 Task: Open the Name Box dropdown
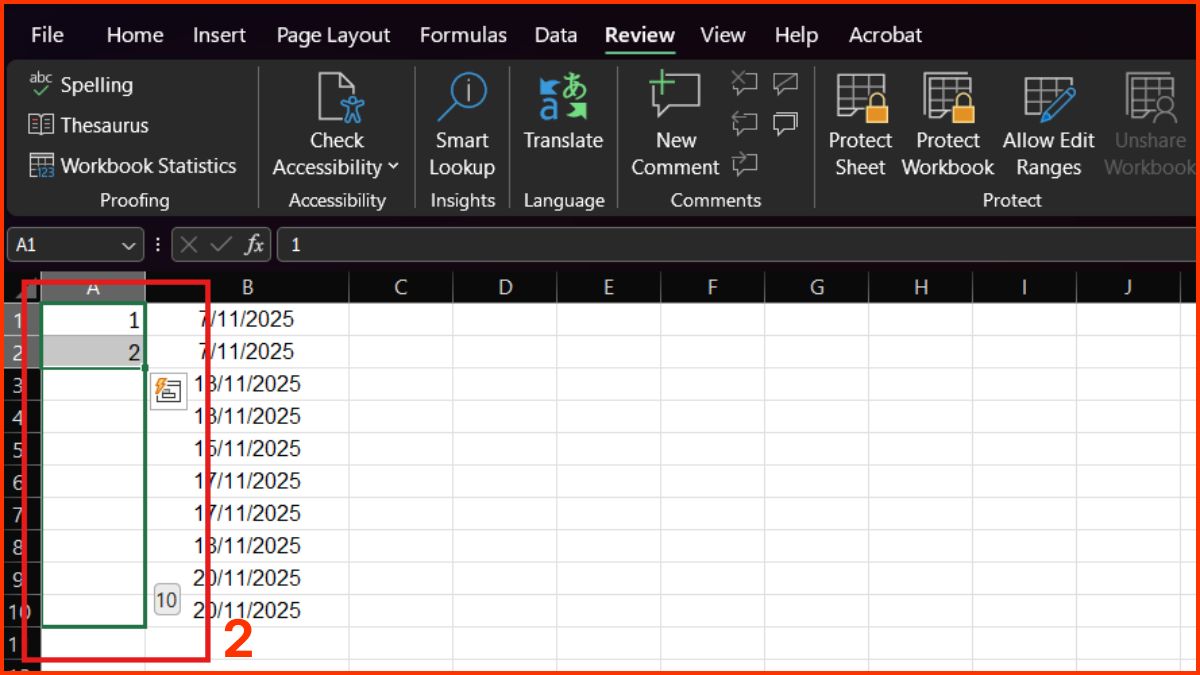[128, 244]
